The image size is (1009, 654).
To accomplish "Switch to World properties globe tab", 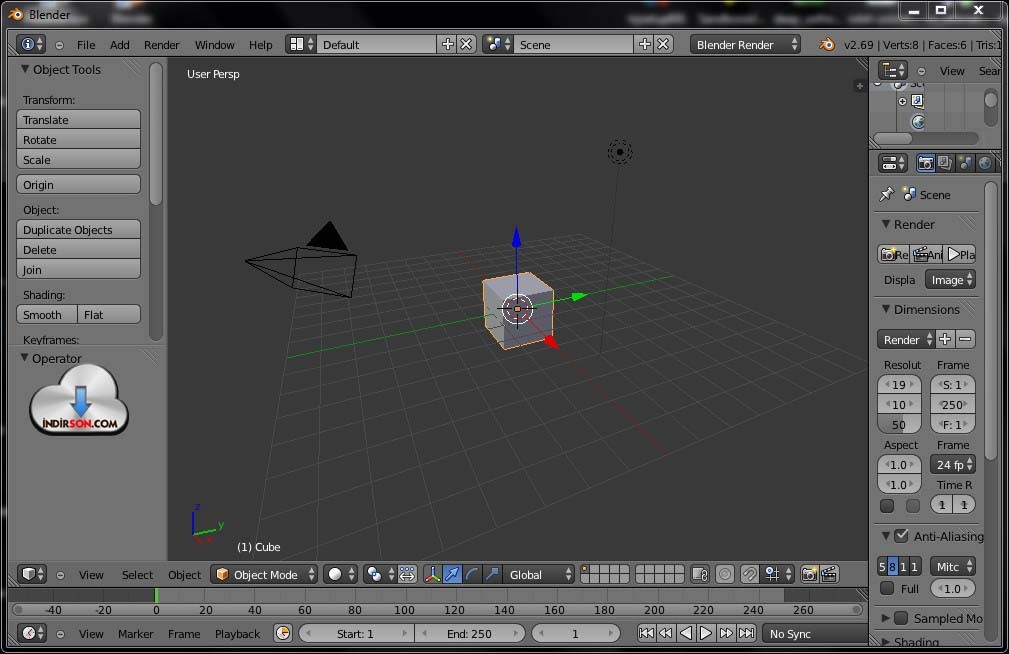I will pos(985,163).
